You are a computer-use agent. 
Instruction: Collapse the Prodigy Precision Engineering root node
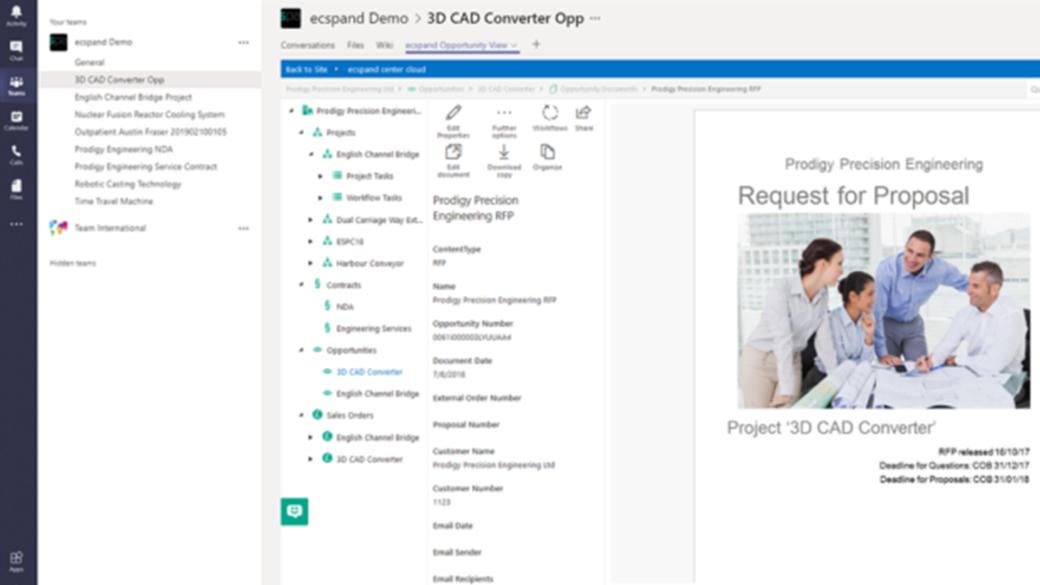click(291, 111)
